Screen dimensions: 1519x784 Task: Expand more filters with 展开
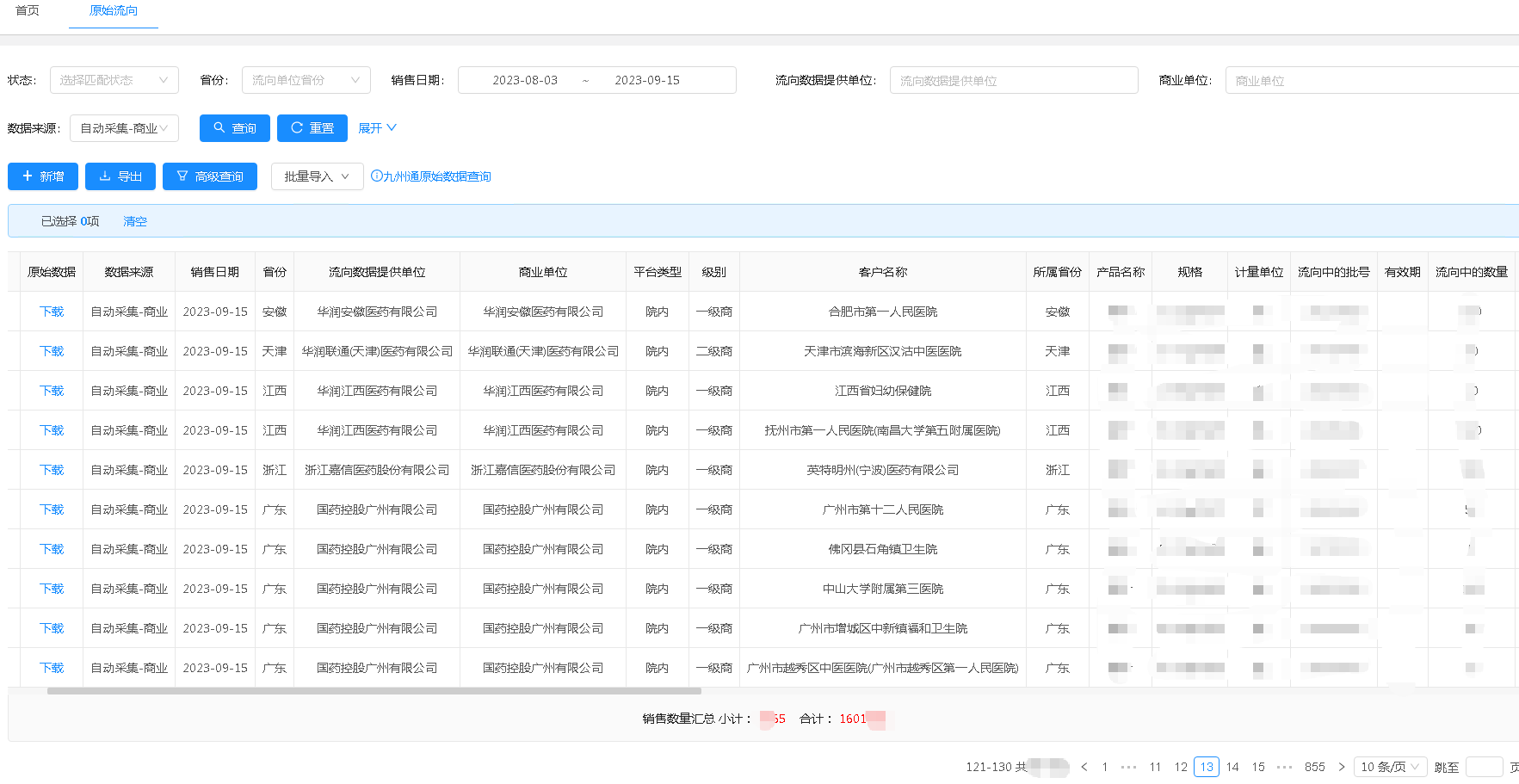(377, 128)
